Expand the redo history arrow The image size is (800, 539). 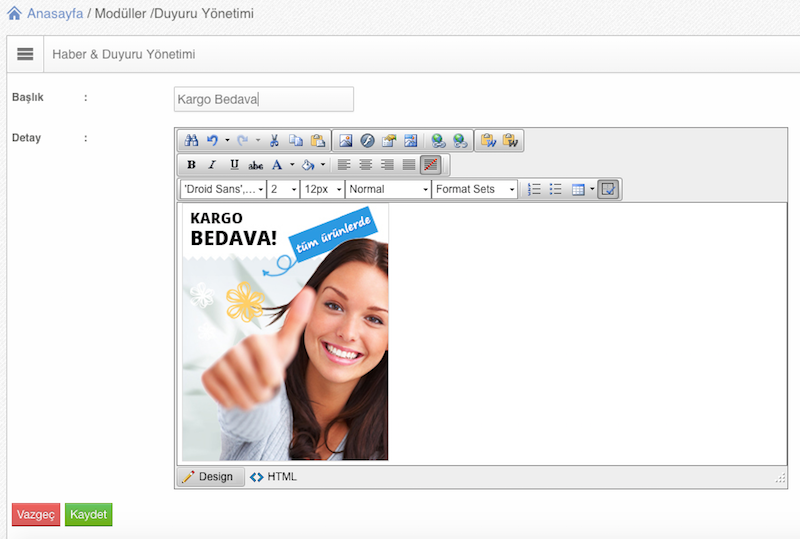(x=258, y=140)
